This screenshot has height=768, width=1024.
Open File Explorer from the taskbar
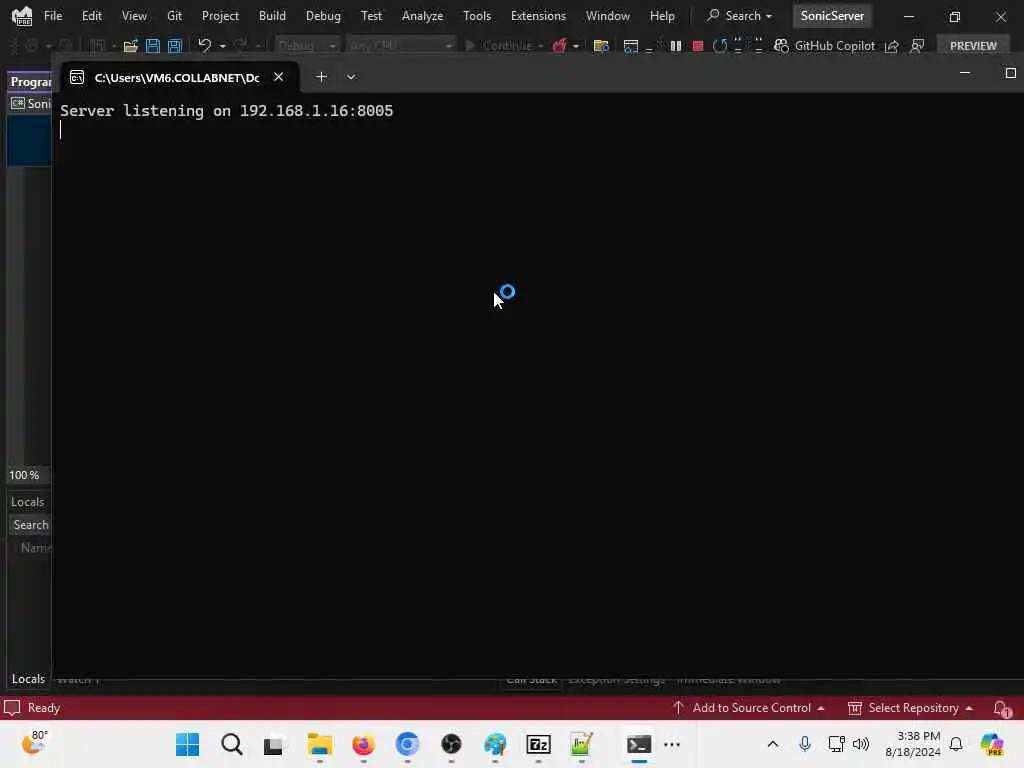[320, 744]
